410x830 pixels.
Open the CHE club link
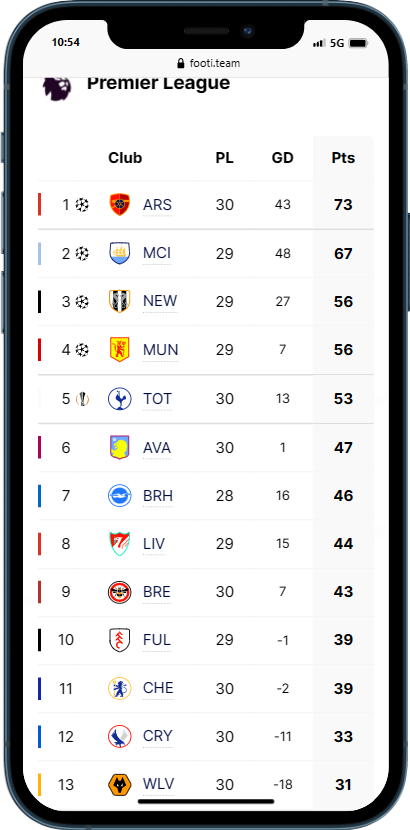[x=158, y=688]
